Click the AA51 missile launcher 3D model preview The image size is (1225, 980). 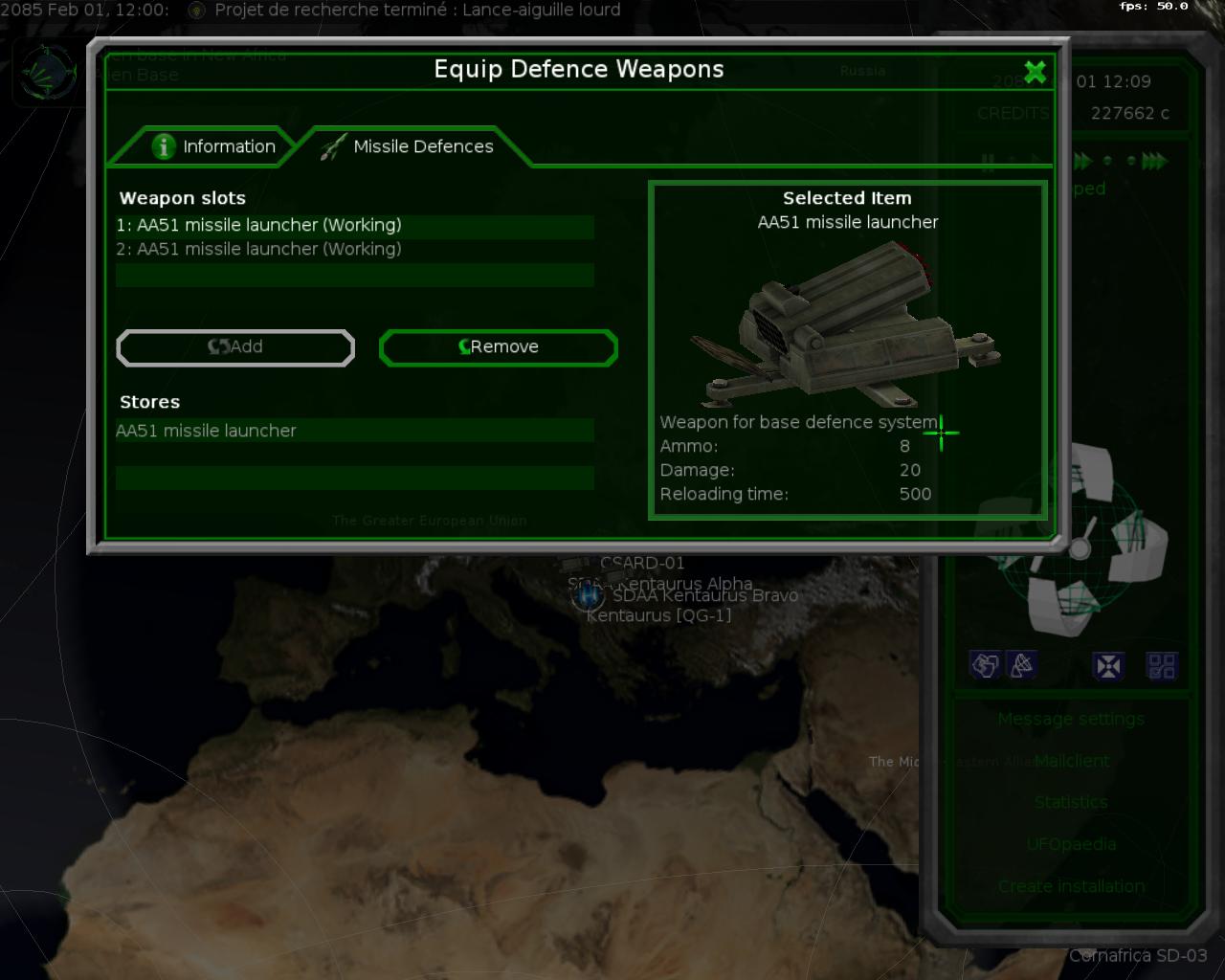[x=847, y=323]
